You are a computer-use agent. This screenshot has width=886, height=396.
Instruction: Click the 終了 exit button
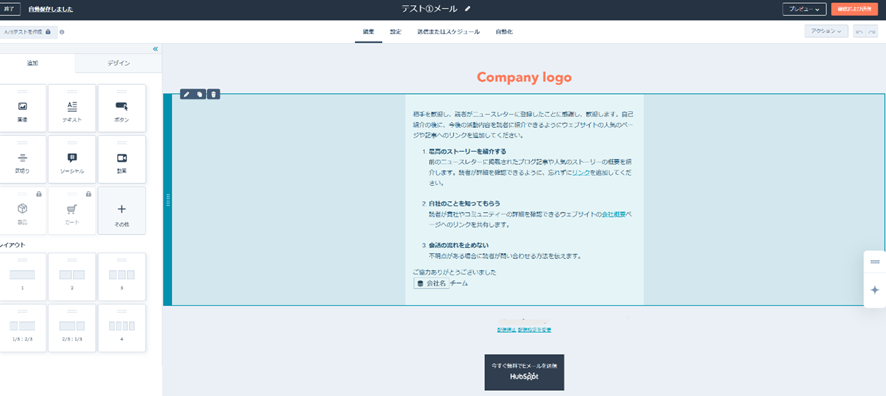(10, 10)
